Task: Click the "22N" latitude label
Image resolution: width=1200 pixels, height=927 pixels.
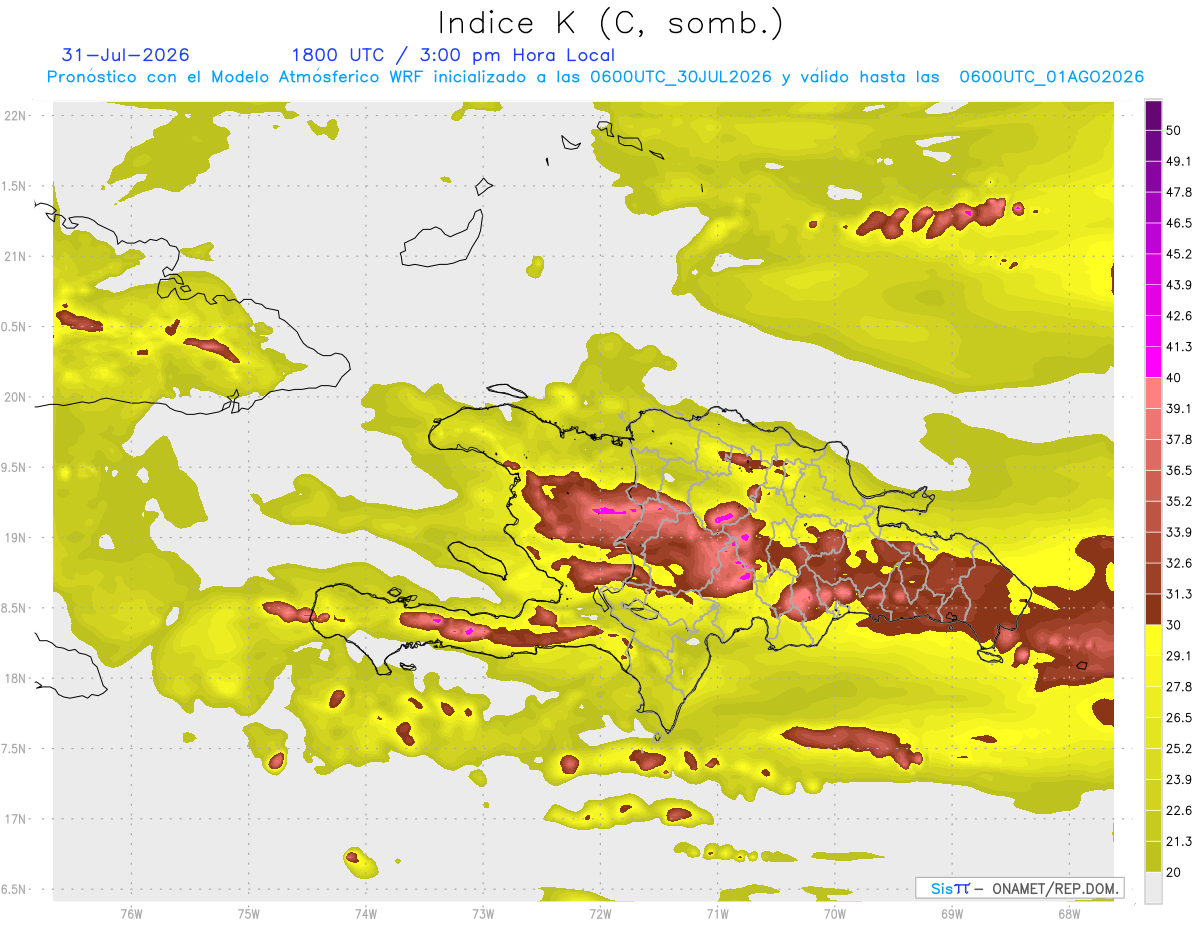Action: pos(16,115)
